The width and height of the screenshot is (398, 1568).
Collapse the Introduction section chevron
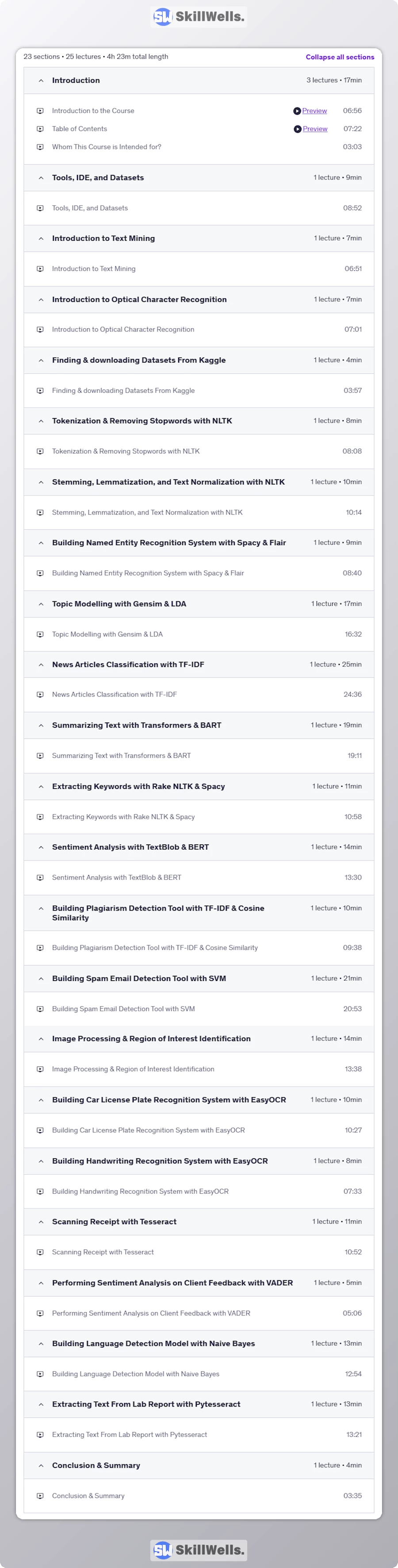point(41,81)
